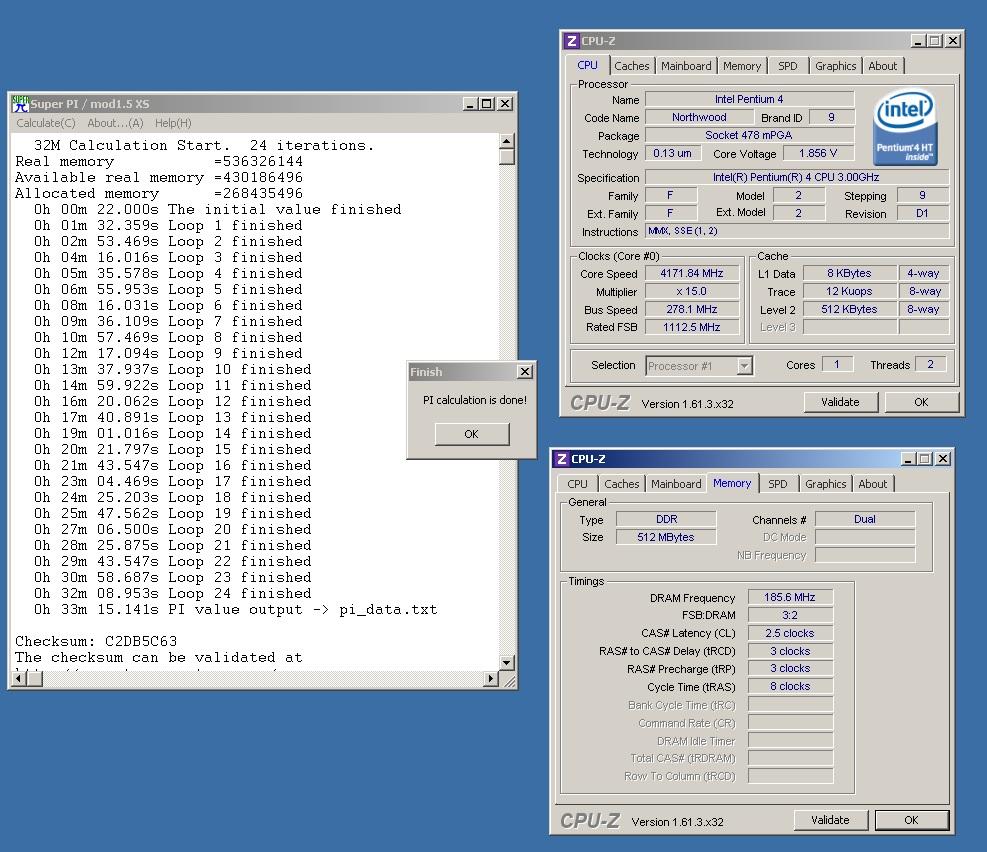Minimize the bottom CPU-Z Memory window
Viewport: 987px width, 852px height.
click(x=908, y=459)
